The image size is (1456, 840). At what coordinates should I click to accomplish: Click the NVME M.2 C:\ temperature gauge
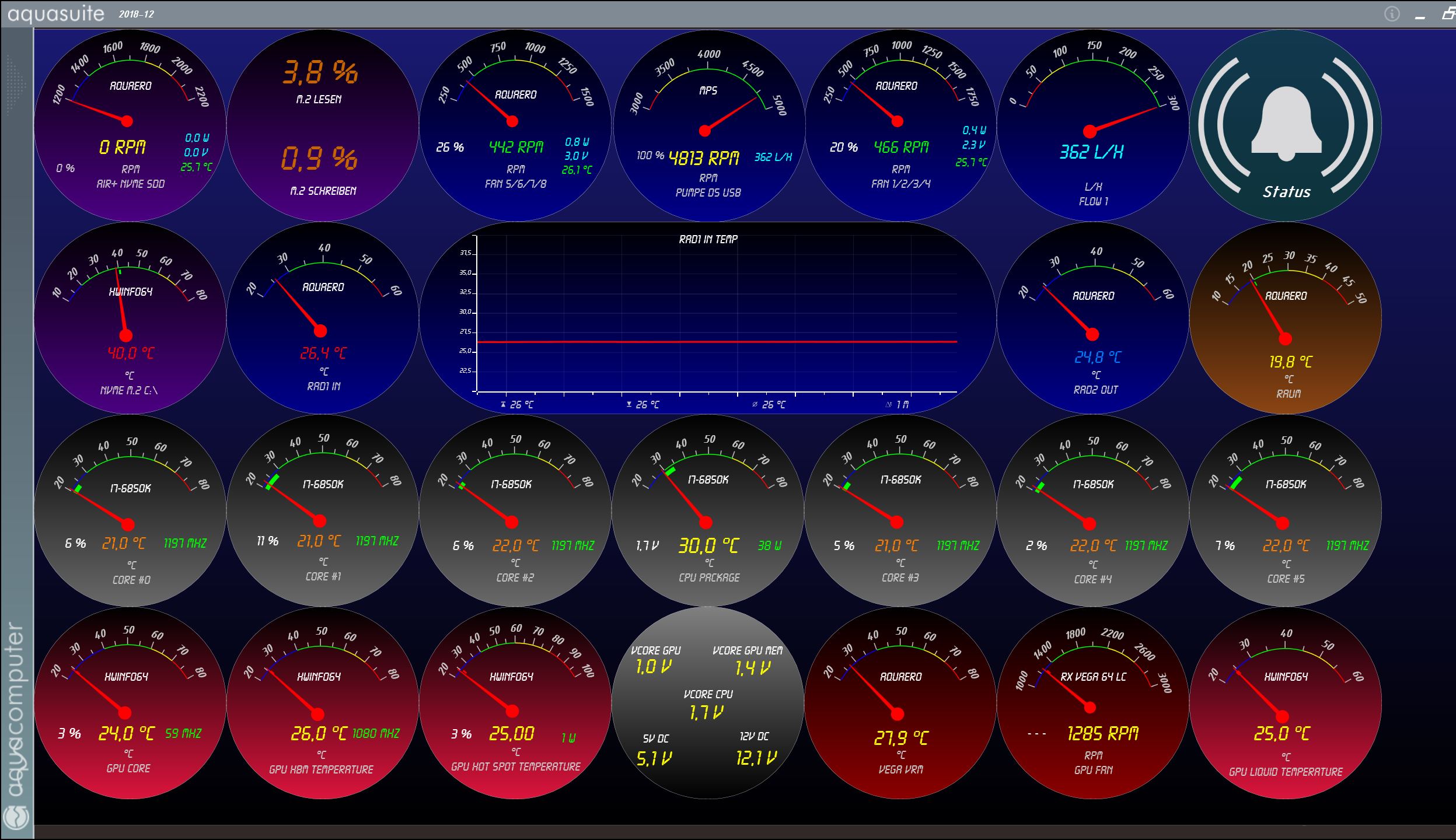[130, 318]
